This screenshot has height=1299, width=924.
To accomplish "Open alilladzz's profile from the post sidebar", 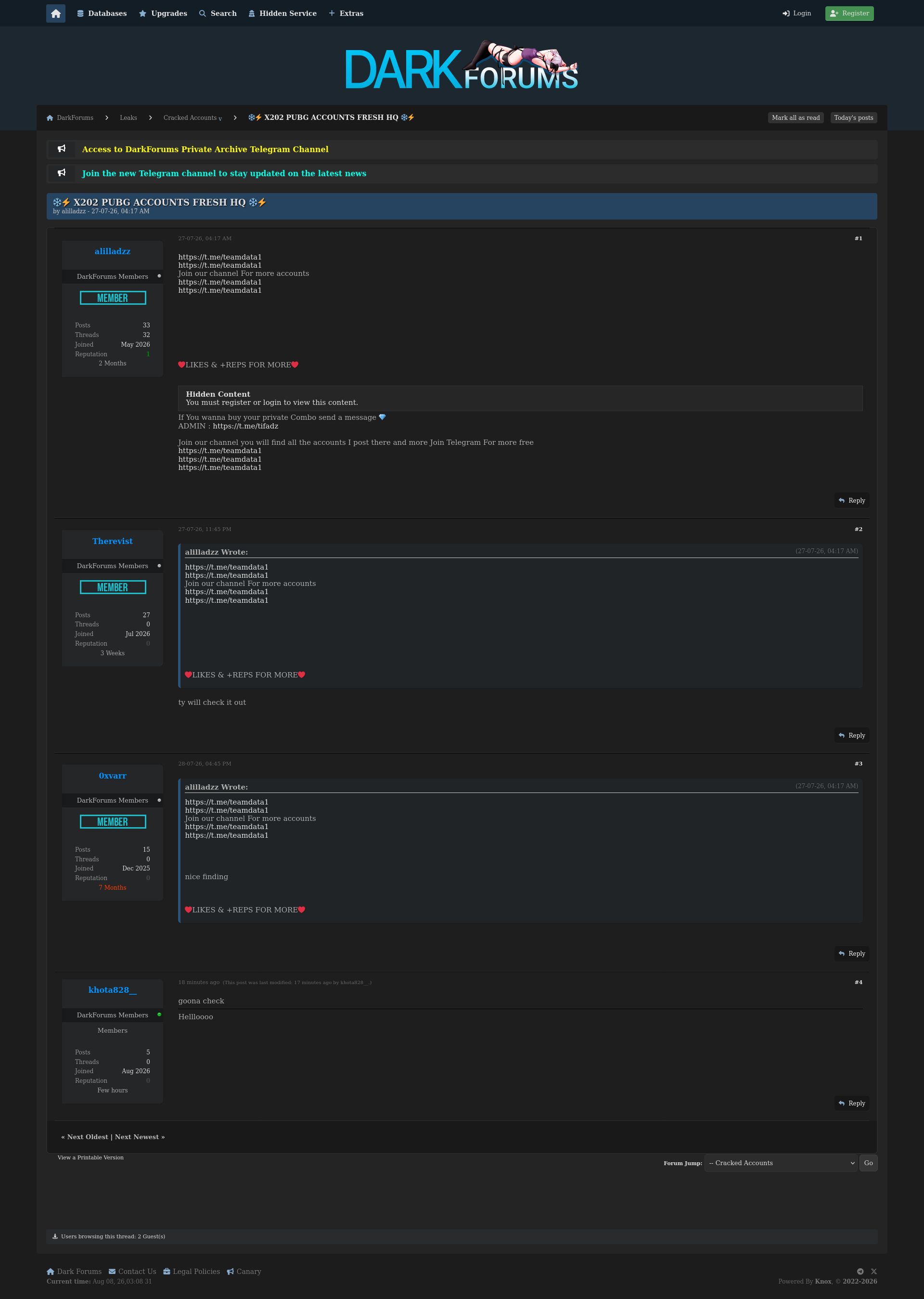I will (x=113, y=252).
